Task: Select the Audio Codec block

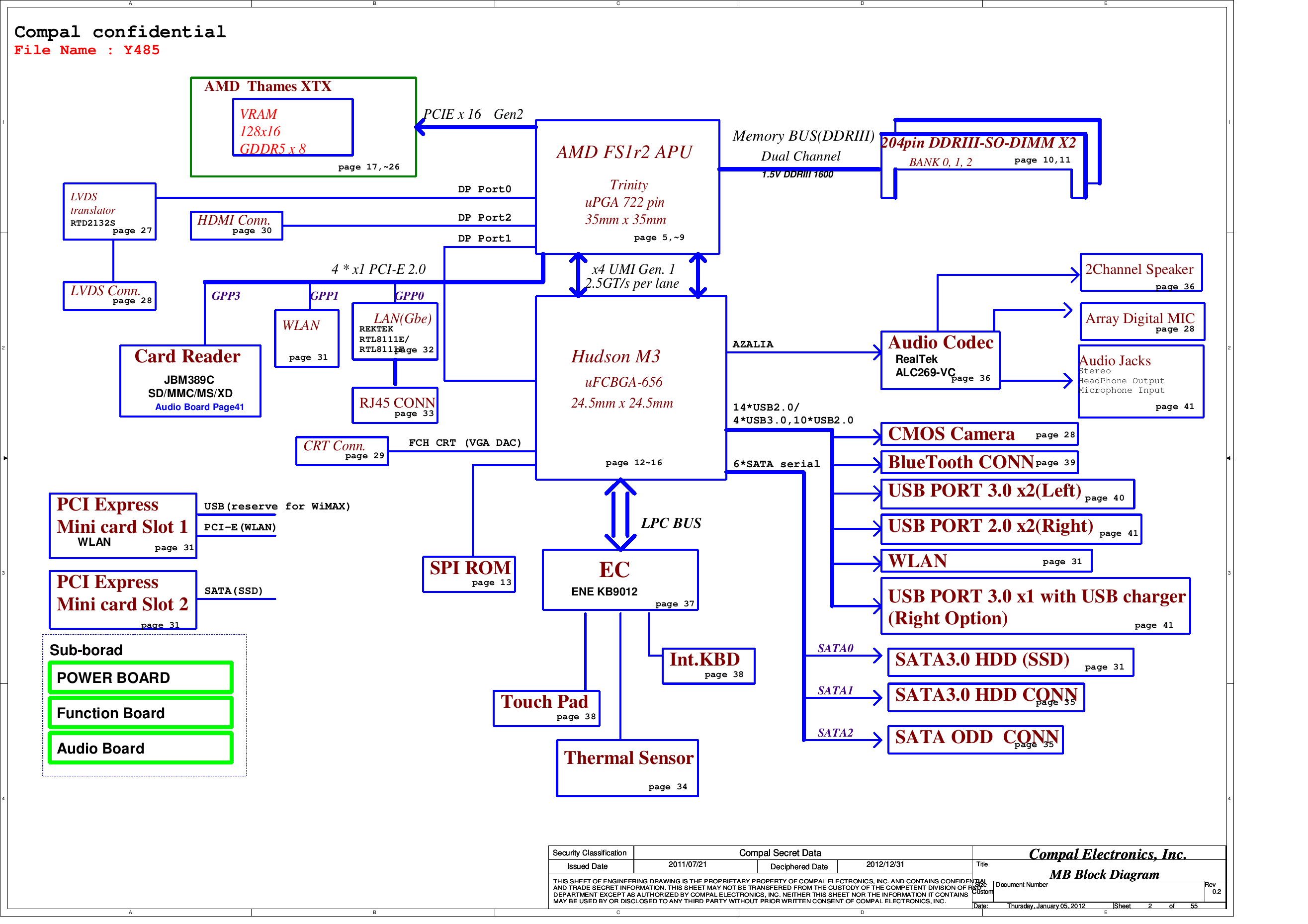Action: (941, 361)
